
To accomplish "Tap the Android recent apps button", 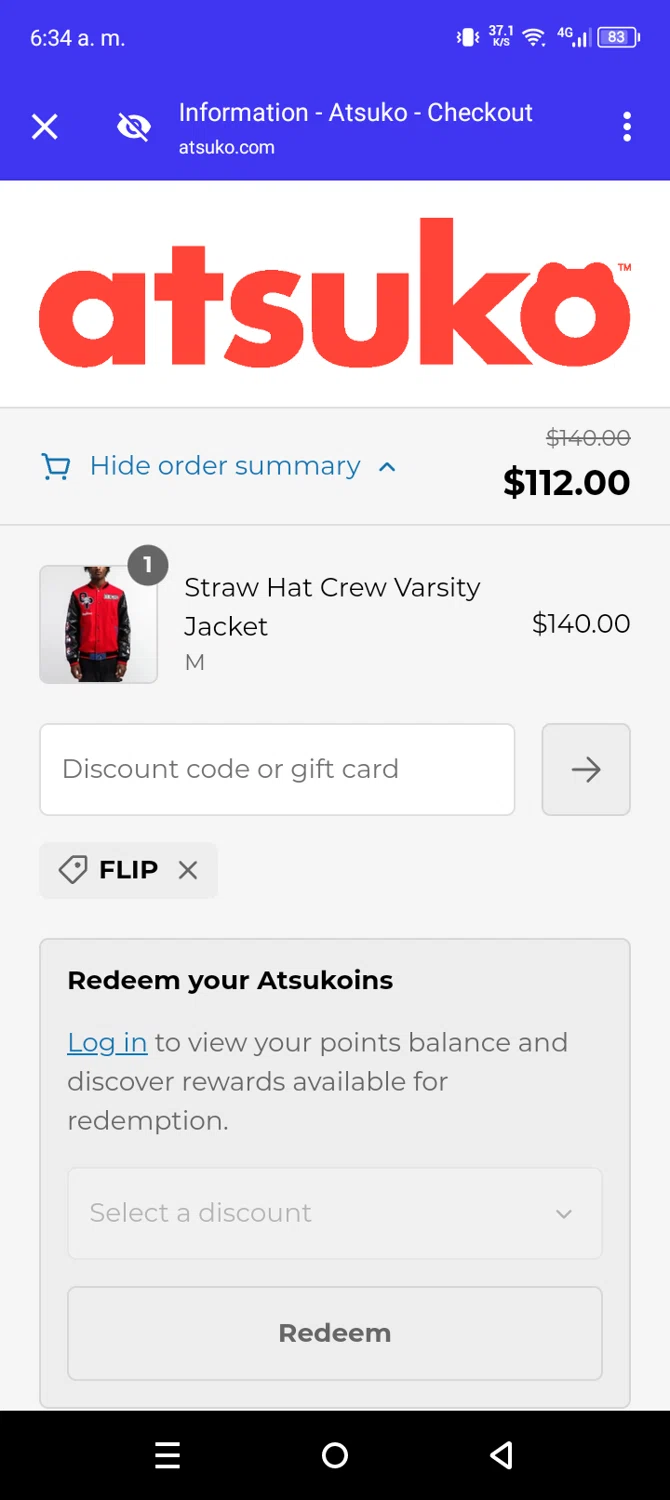I will [x=168, y=1455].
